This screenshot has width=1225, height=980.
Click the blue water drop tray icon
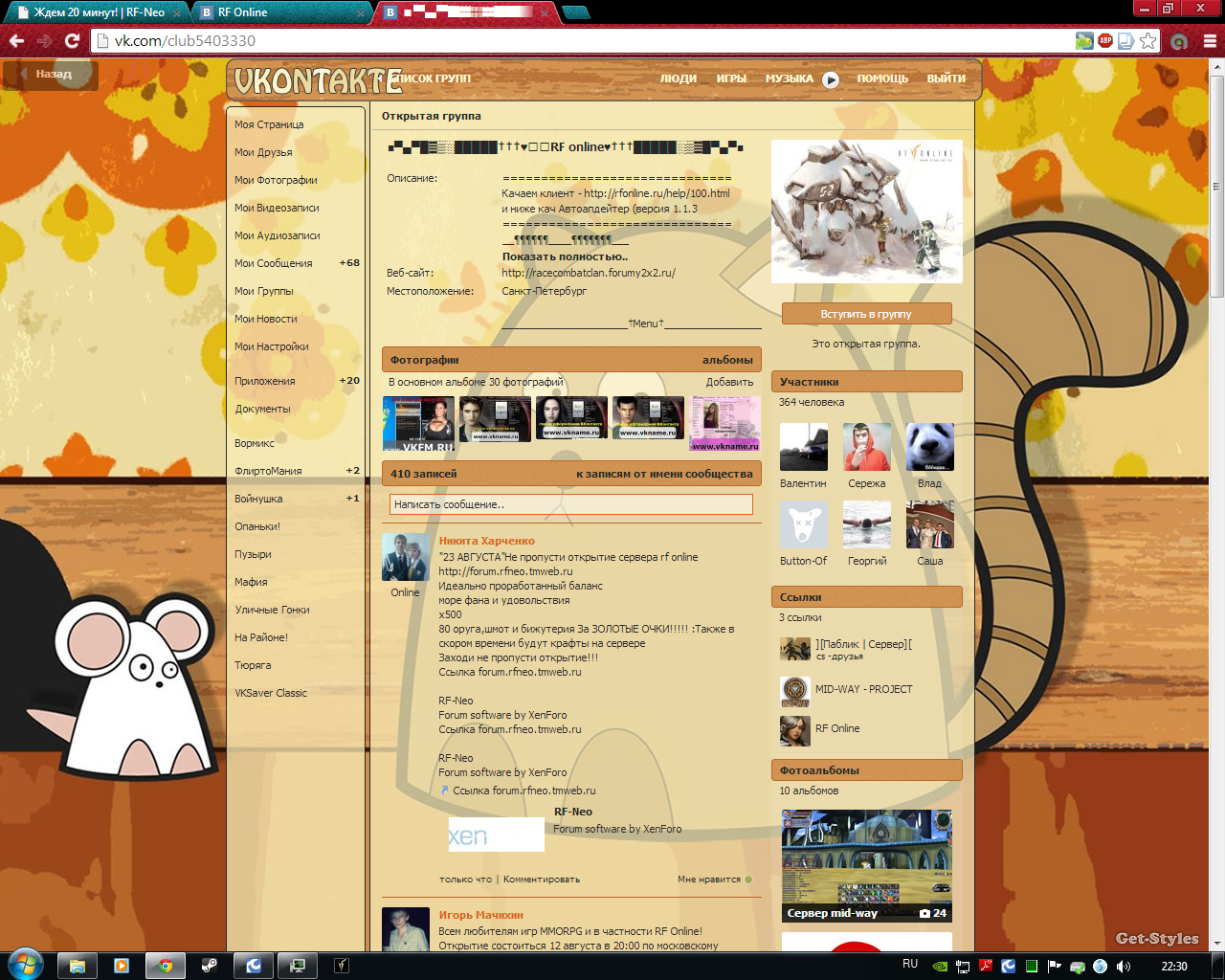pyautogui.click(x=1101, y=967)
